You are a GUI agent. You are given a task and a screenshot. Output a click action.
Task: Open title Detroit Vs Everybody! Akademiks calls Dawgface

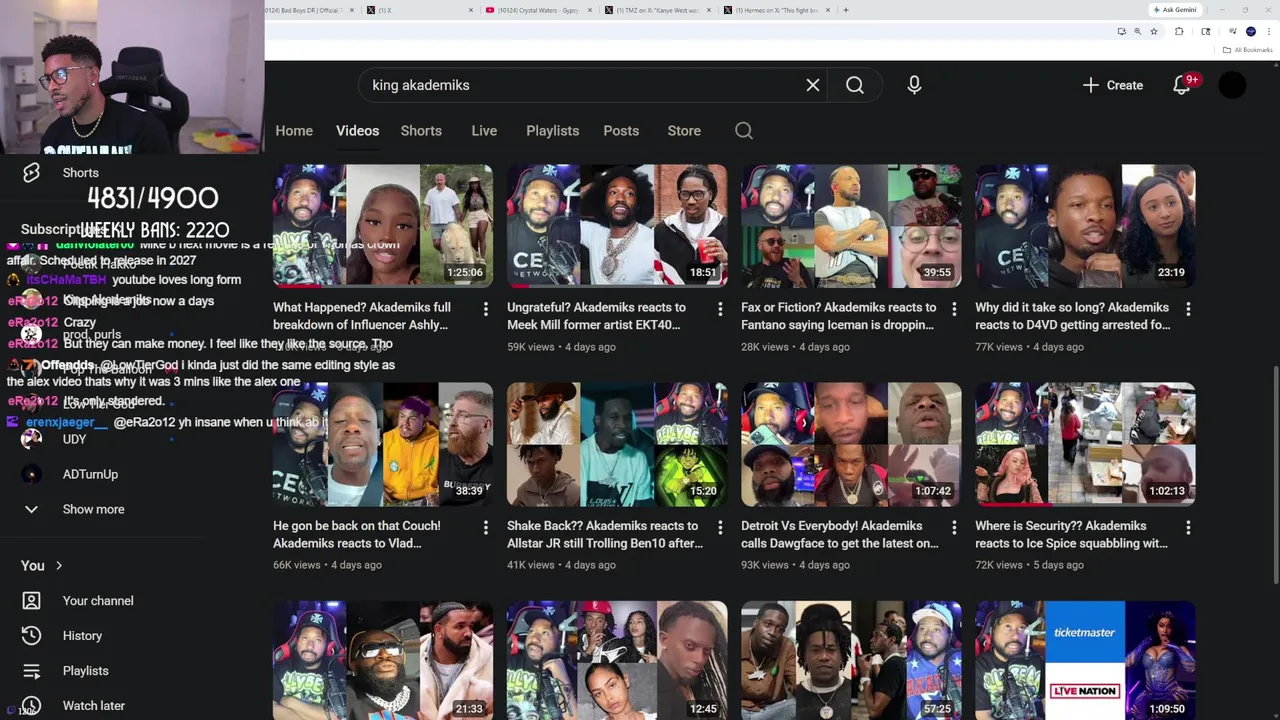pyautogui.click(x=839, y=534)
